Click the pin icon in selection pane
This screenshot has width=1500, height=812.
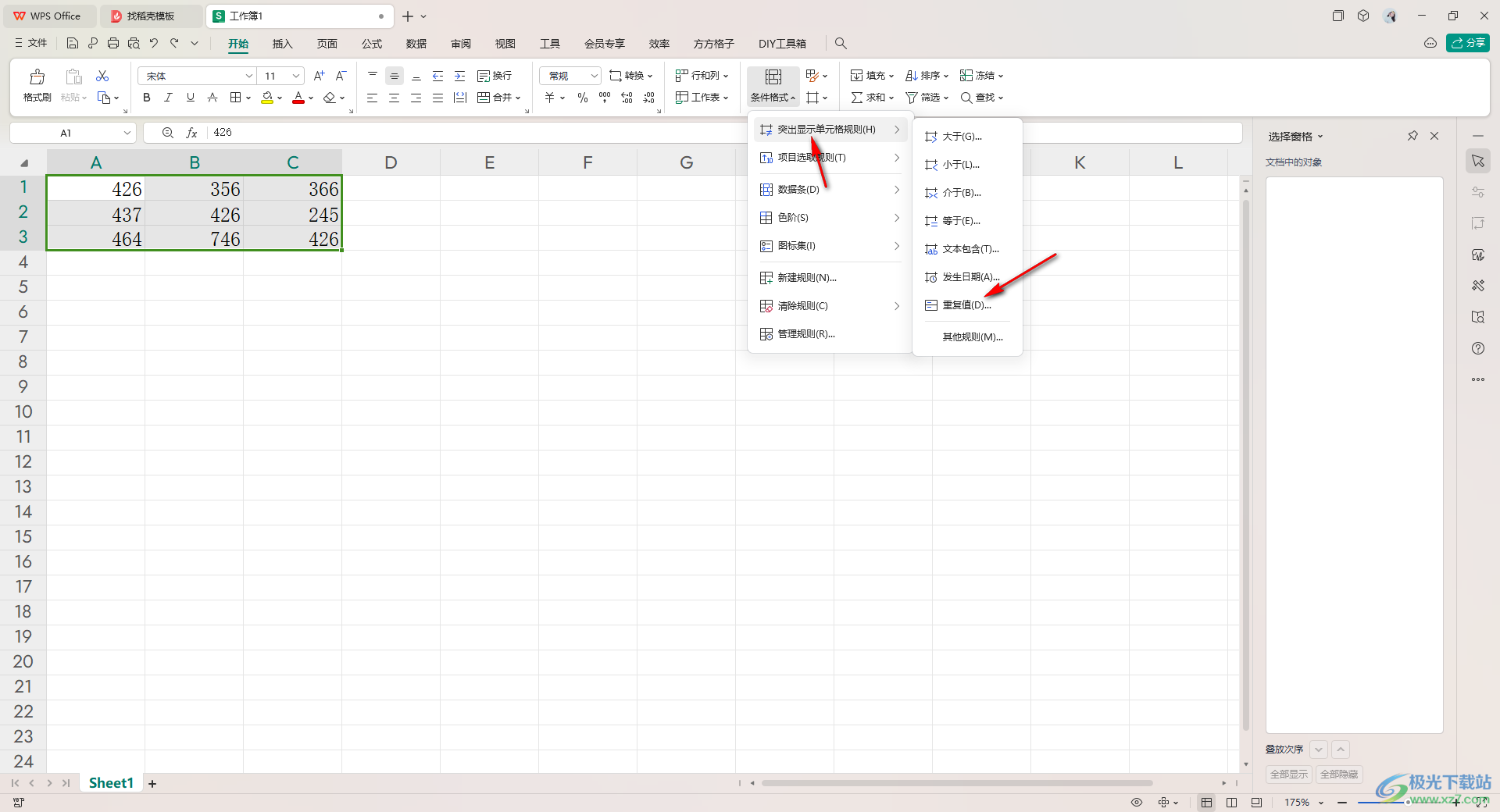click(1412, 136)
